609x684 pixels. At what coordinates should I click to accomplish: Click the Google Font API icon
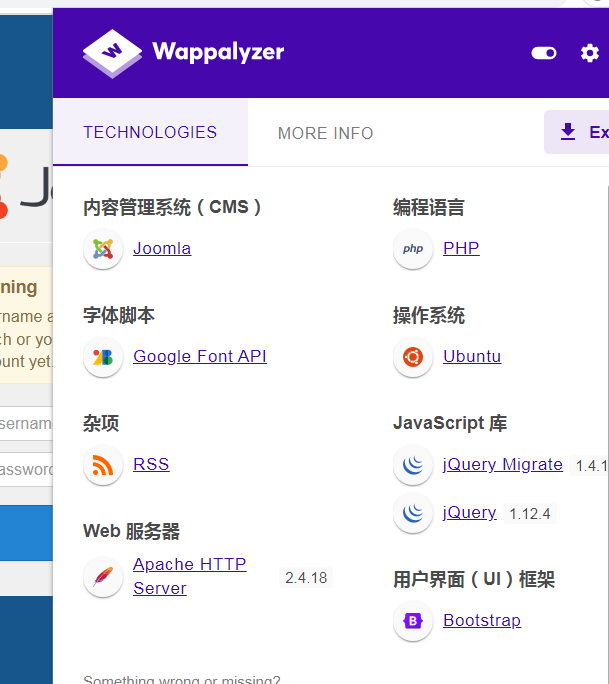[103, 357]
